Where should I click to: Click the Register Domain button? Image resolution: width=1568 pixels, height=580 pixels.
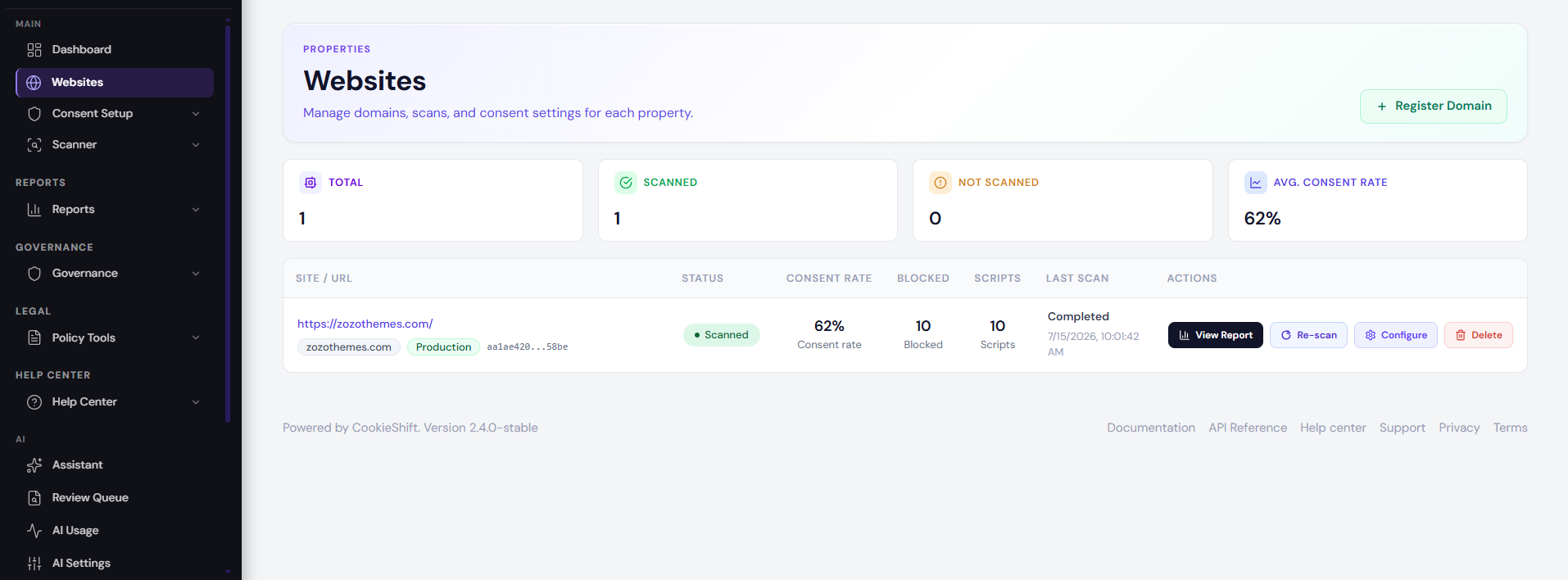[1433, 106]
